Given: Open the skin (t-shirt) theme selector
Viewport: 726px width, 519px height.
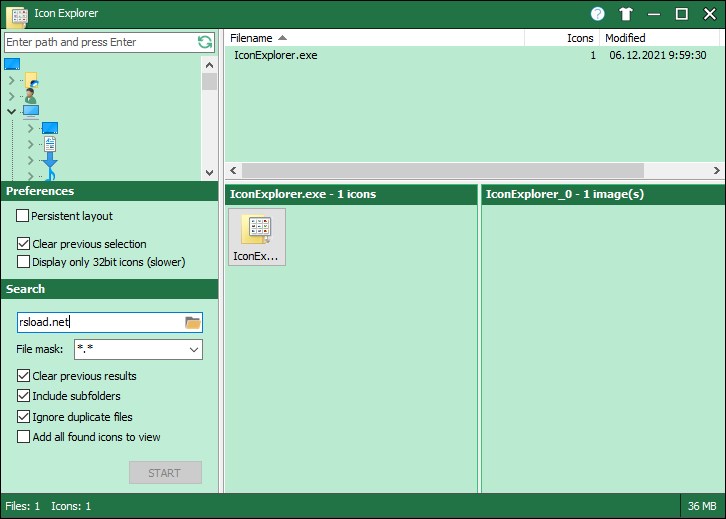Looking at the screenshot, I should point(626,14).
